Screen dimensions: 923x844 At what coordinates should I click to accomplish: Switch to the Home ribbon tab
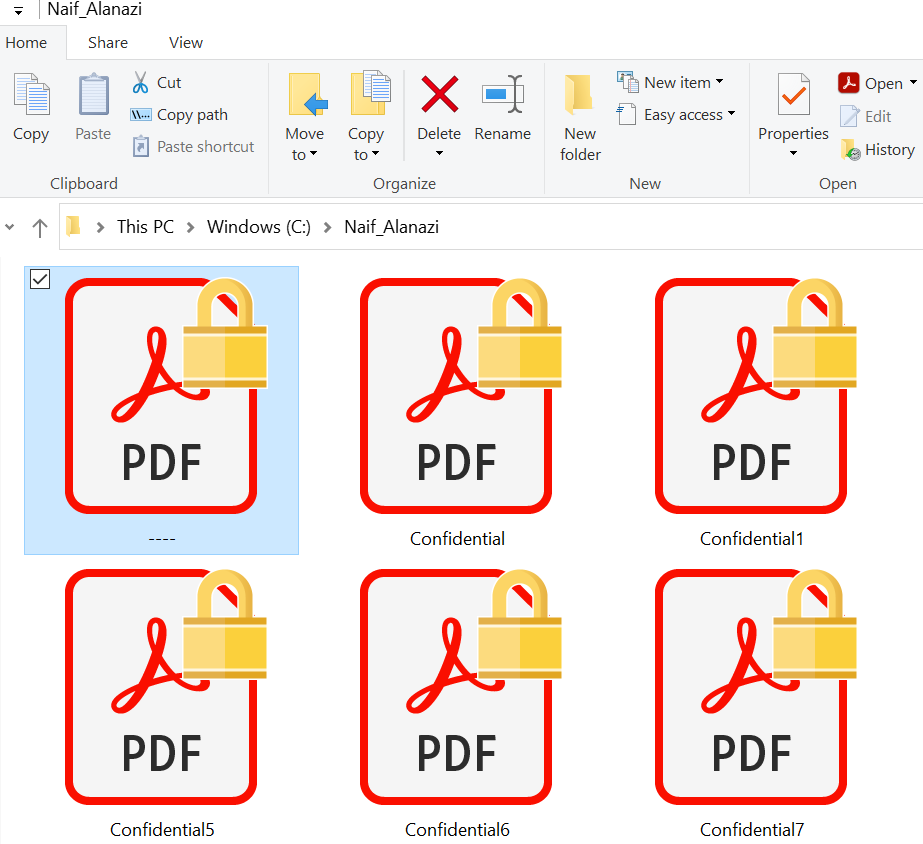point(26,43)
